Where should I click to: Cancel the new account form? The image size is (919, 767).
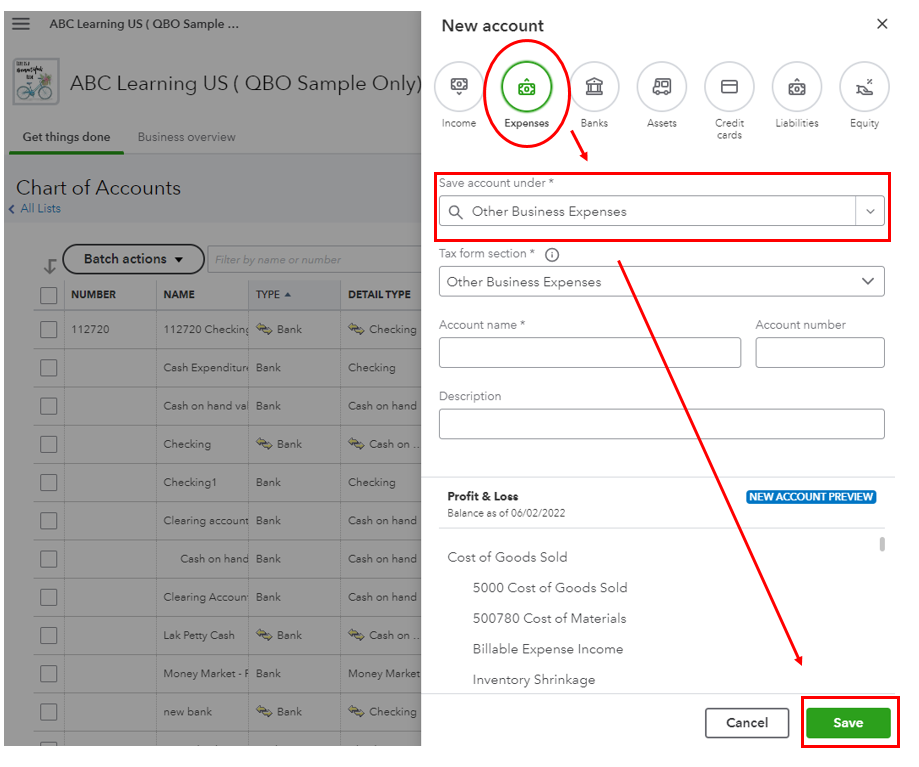point(747,723)
